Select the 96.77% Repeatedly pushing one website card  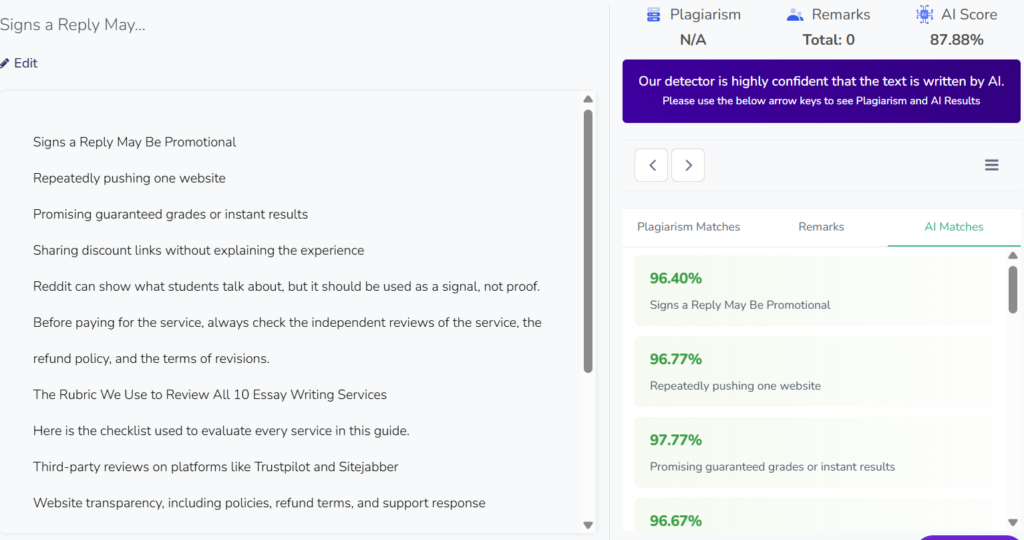[x=814, y=372]
